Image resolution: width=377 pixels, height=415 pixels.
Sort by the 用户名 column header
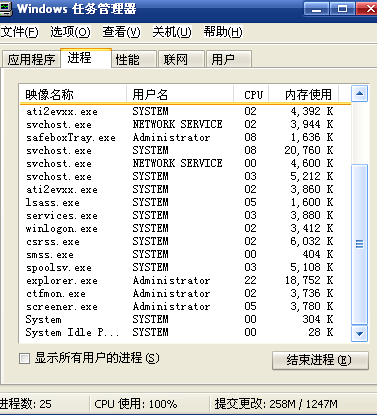[x=180, y=94]
